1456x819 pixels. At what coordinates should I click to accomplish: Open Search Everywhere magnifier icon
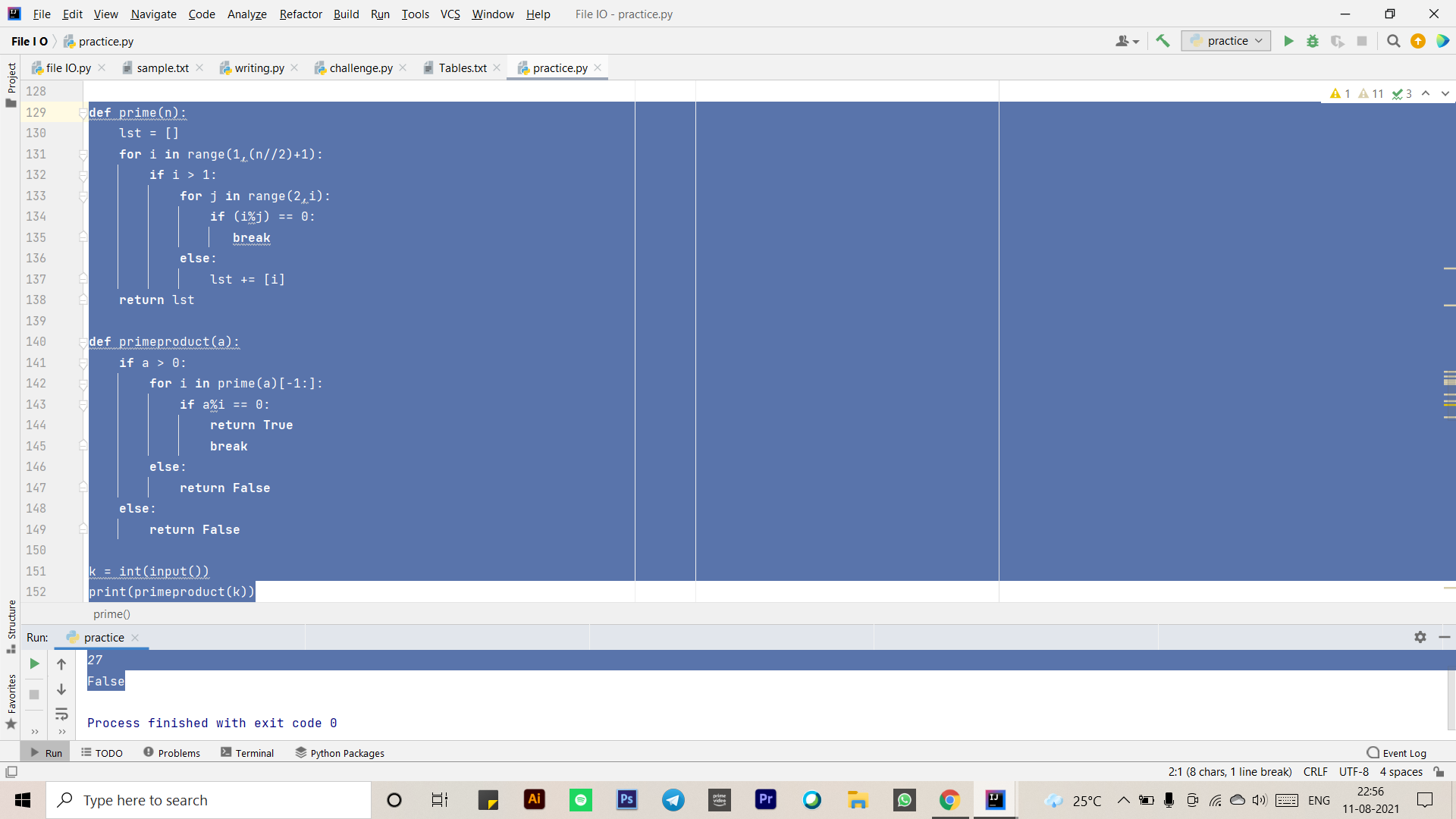(1393, 41)
